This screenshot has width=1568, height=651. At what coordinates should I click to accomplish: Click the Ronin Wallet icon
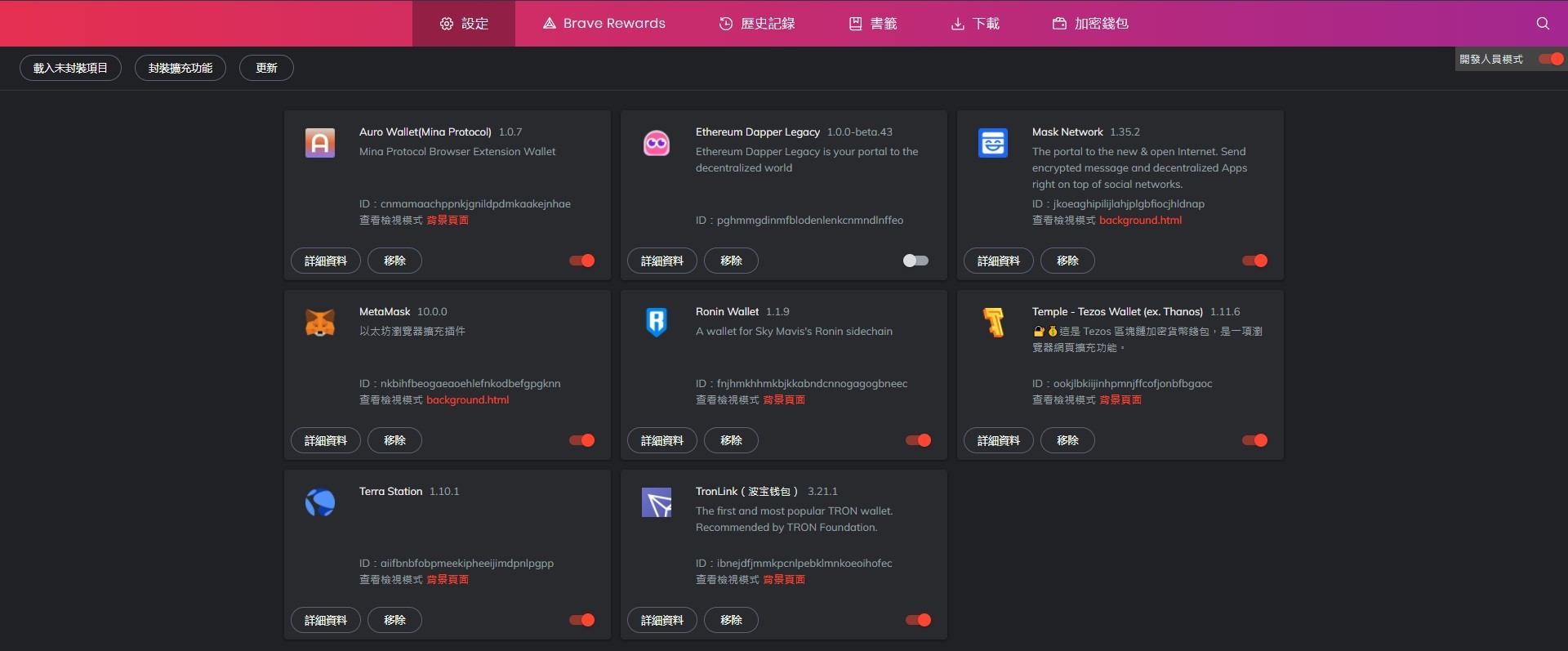tap(657, 323)
